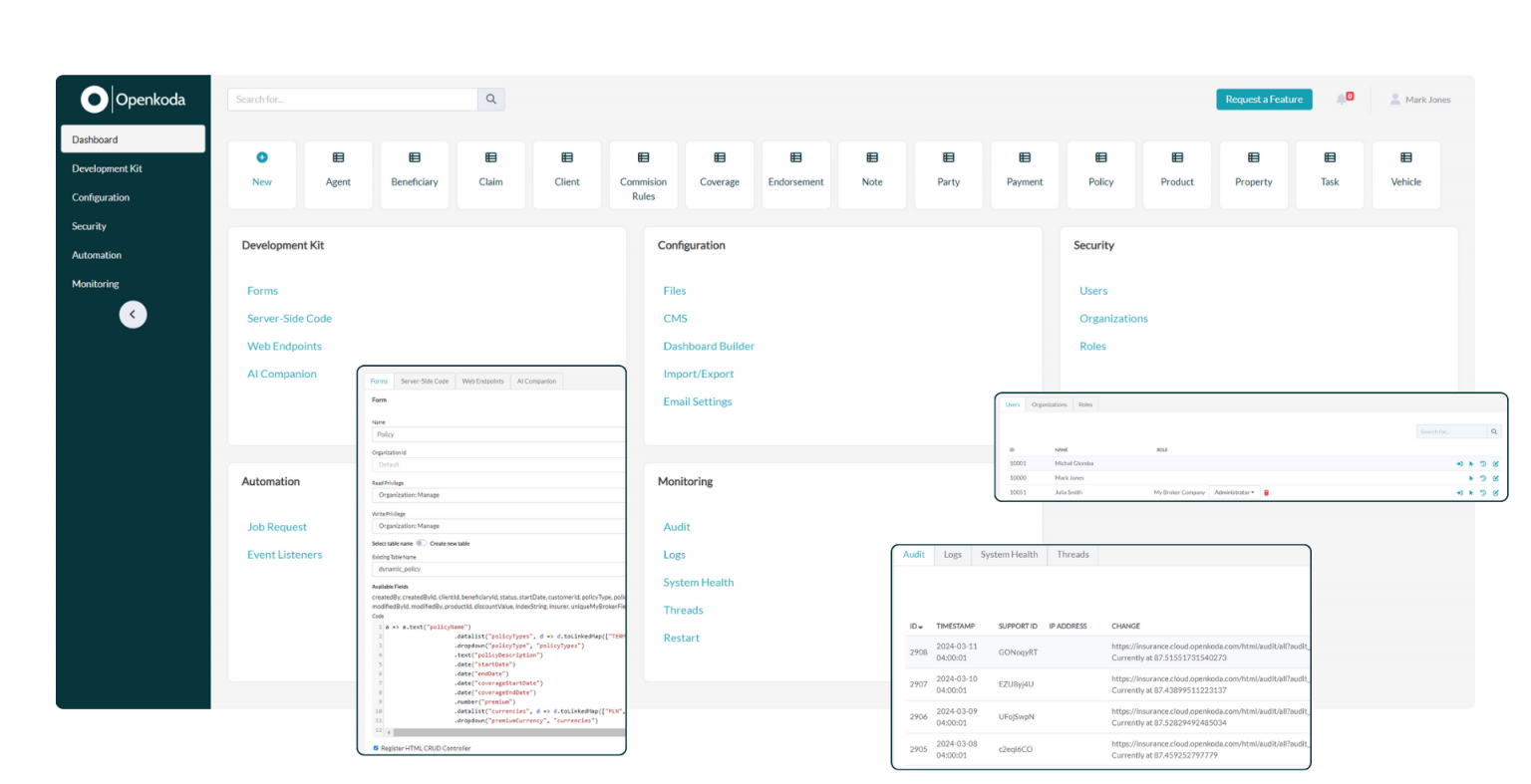Uncheck Register HTML CRUD Controller checkbox
Viewport: 1531px width, 784px height.
(376, 748)
